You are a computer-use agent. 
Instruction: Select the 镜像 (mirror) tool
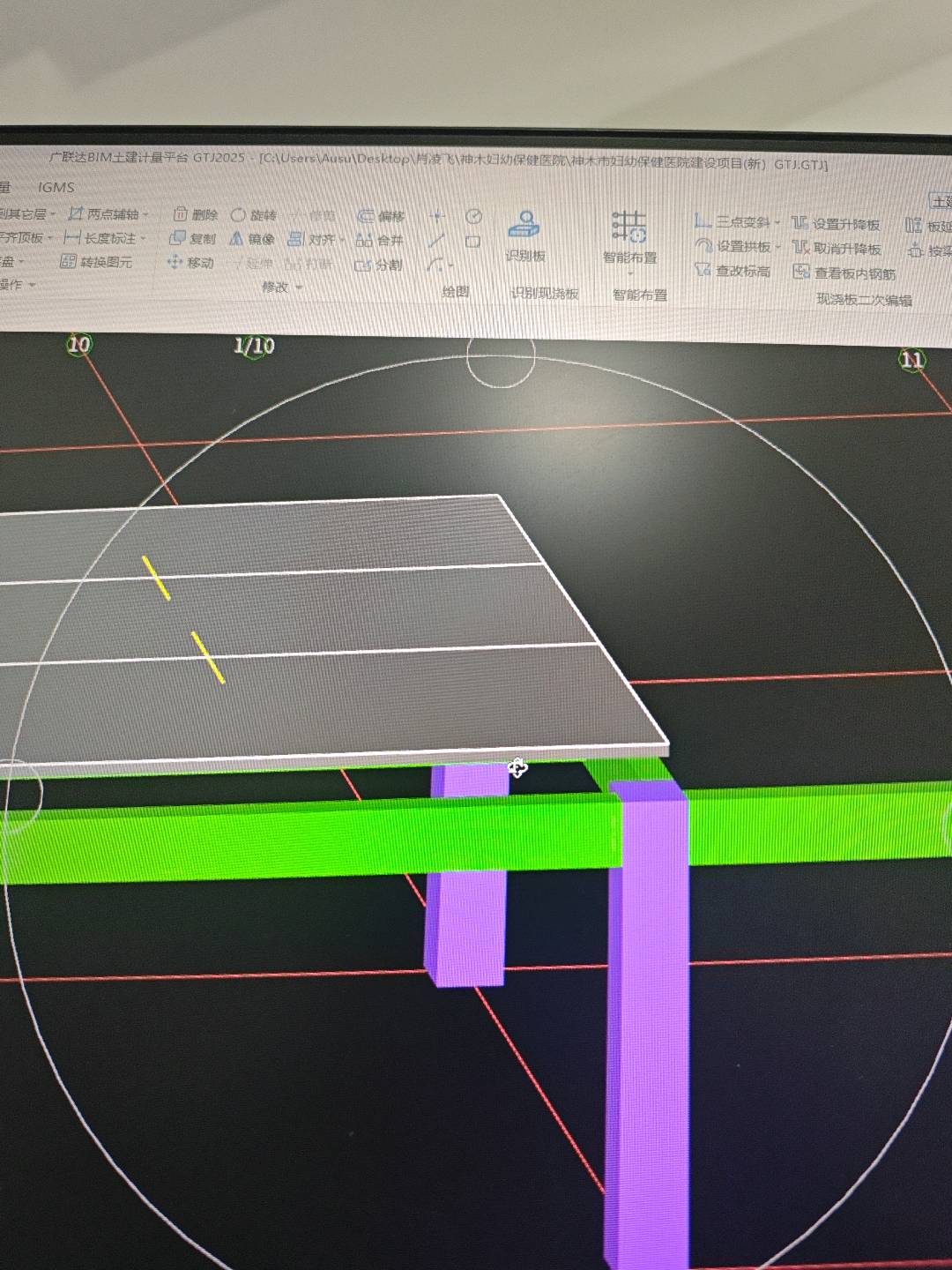tap(252, 239)
